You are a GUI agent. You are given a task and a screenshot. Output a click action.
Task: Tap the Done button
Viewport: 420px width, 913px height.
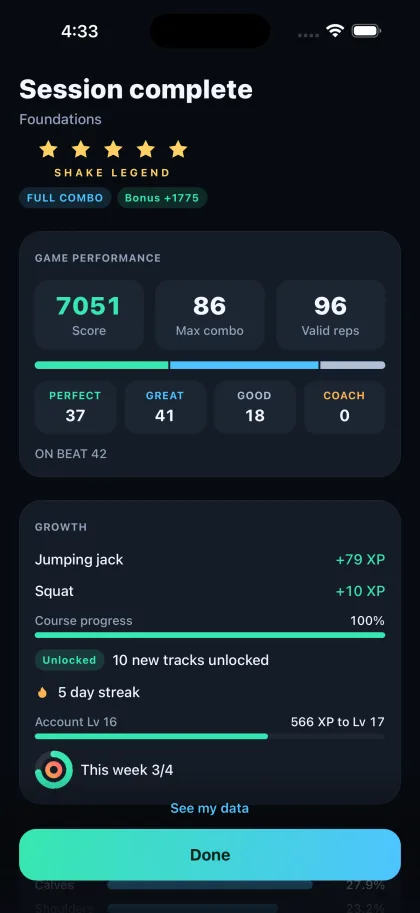coord(210,854)
